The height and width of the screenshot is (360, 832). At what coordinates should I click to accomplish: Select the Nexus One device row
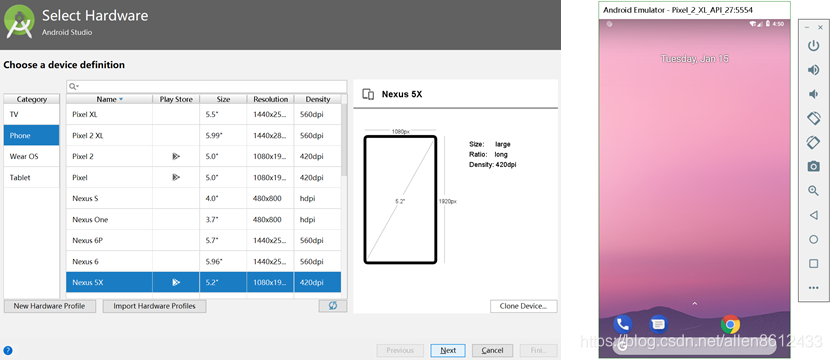tap(204, 219)
